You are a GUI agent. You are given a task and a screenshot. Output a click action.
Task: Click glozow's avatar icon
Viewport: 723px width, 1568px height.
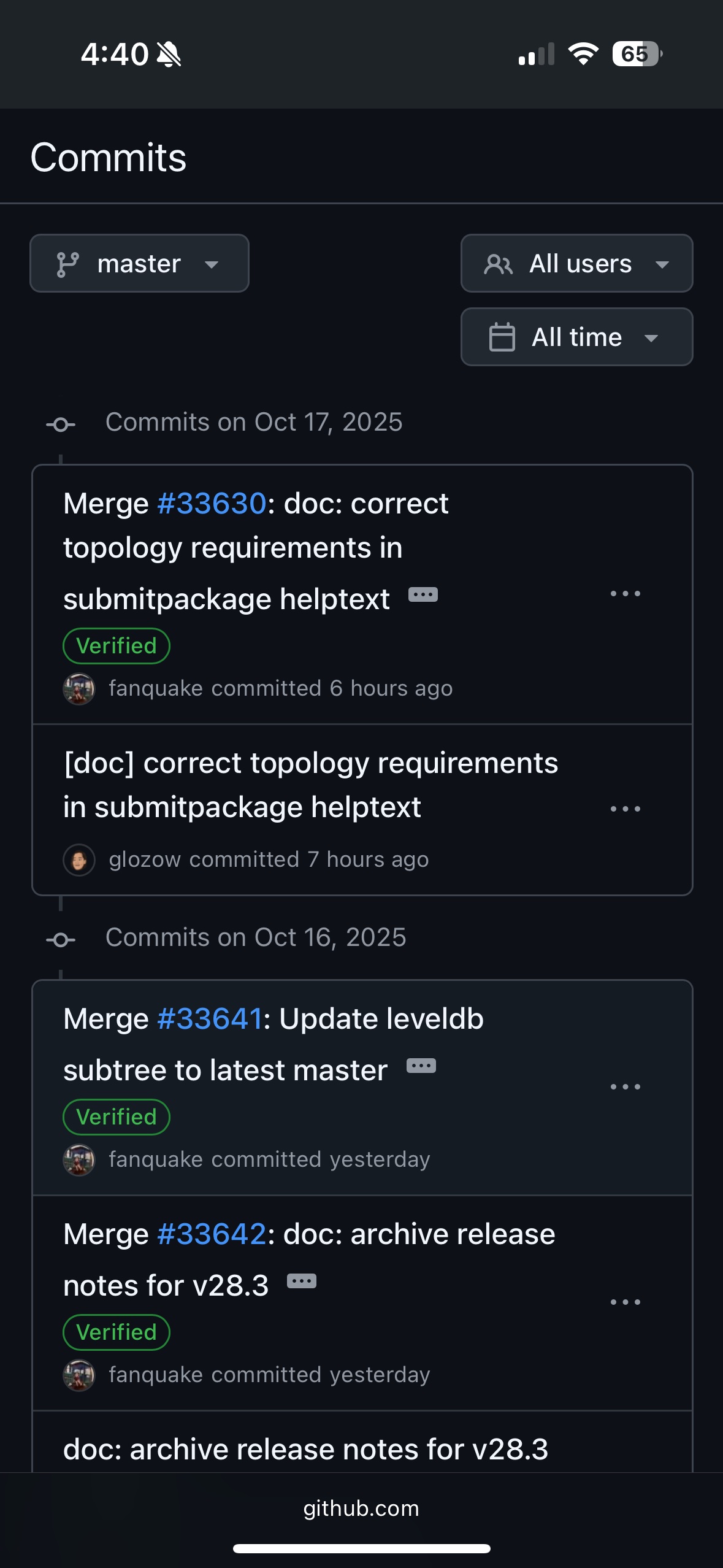pos(79,860)
